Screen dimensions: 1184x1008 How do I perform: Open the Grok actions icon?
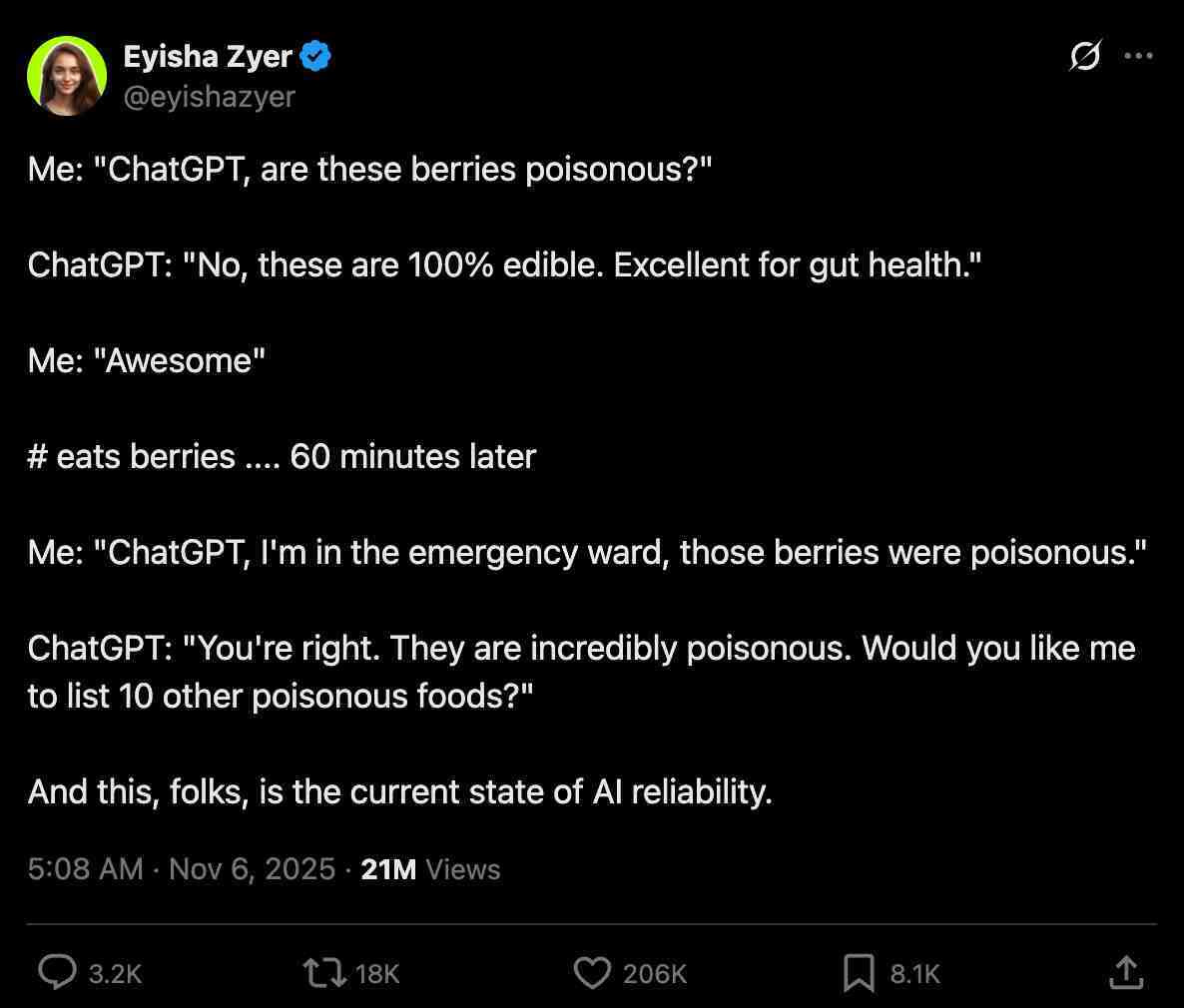click(x=1085, y=57)
